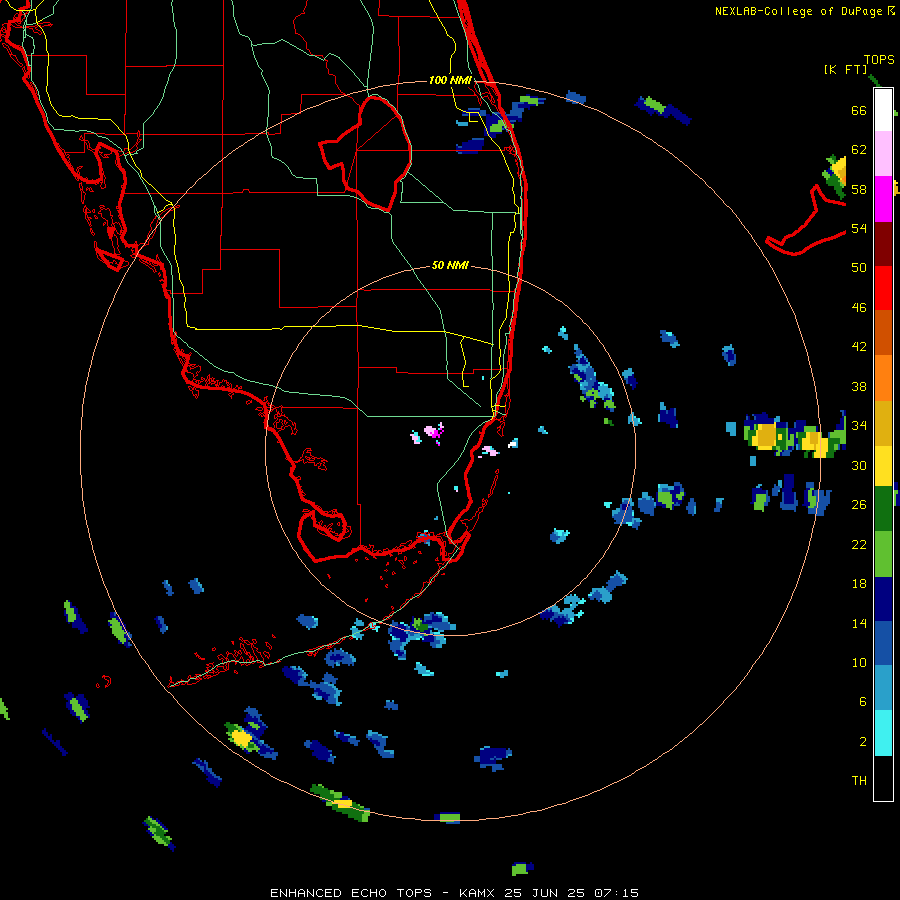Pick the magenta legend swatch
This screenshot has height=900, width=900.
click(x=883, y=199)
